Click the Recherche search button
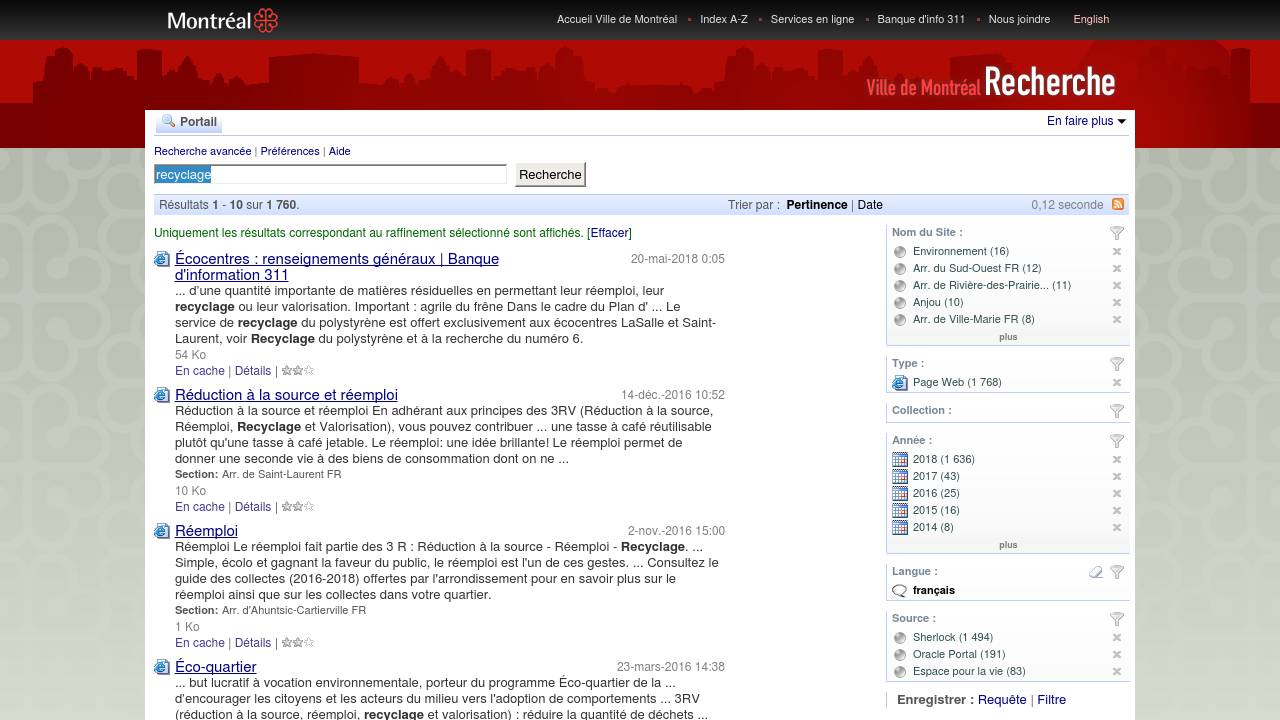 550,175
